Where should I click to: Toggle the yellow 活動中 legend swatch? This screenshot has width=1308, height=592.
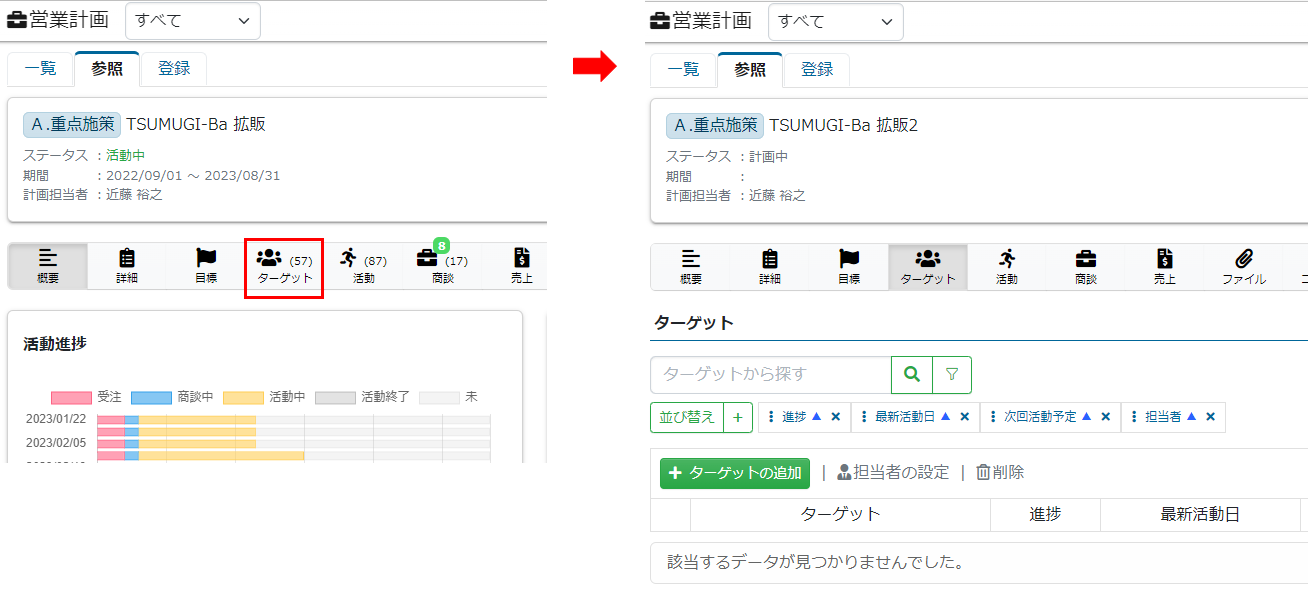243,397
